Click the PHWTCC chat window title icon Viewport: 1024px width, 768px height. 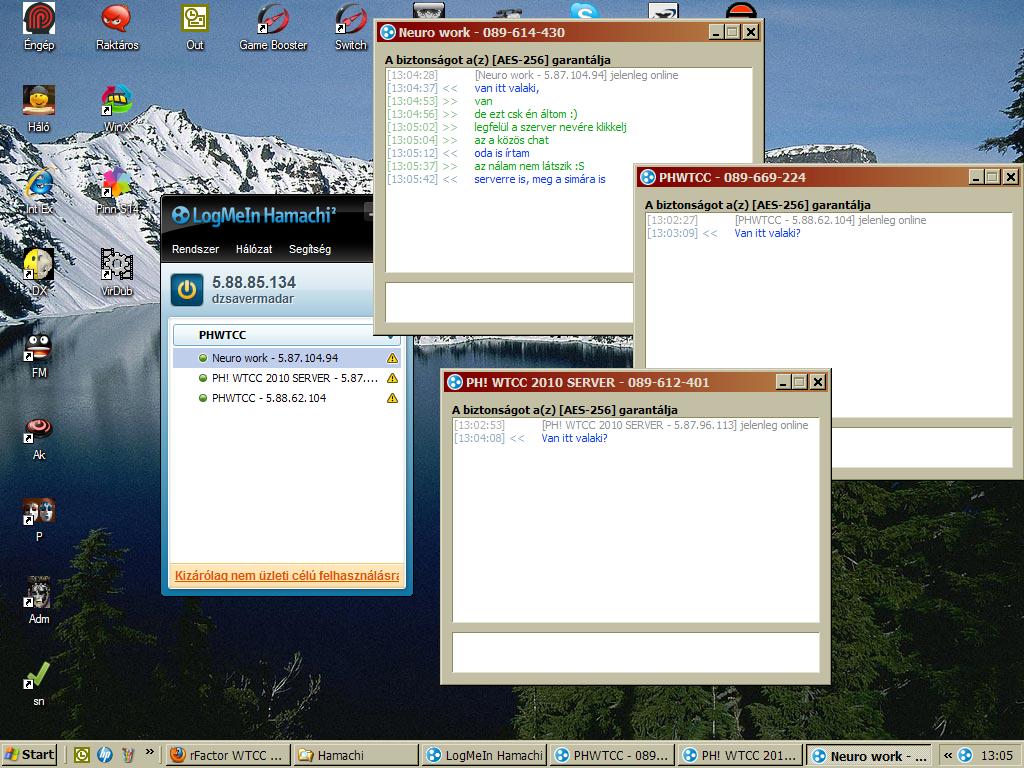click(648, 177)
